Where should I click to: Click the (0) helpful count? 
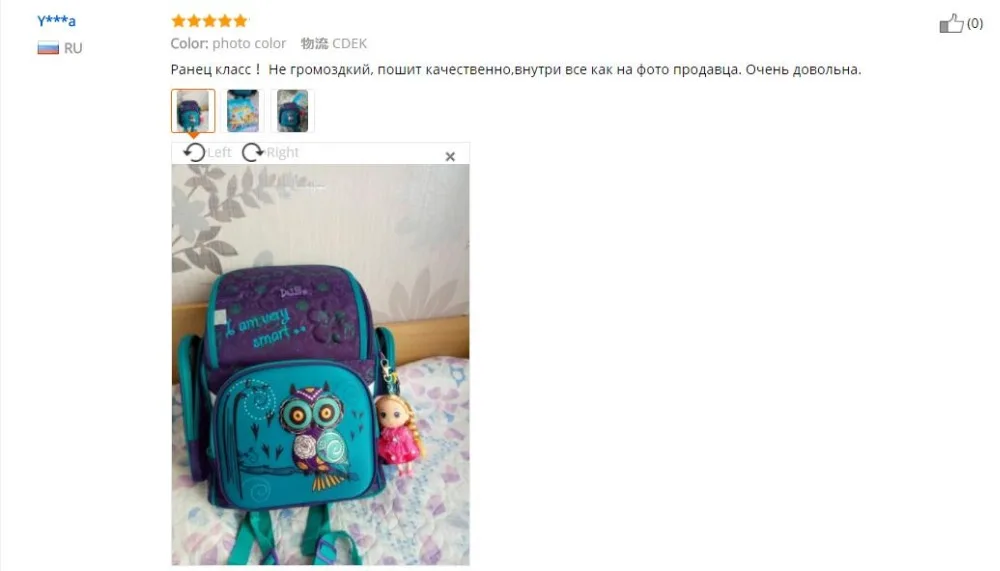pos(974,24)
